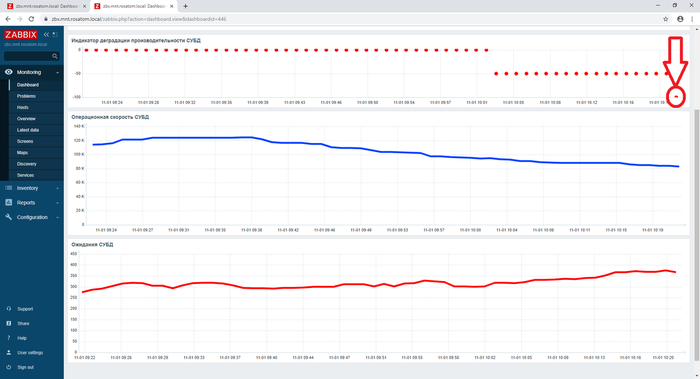This screenshot has width=700, height=379.
Task: Reload the page with refresh icon
Action: pos(31,19)
